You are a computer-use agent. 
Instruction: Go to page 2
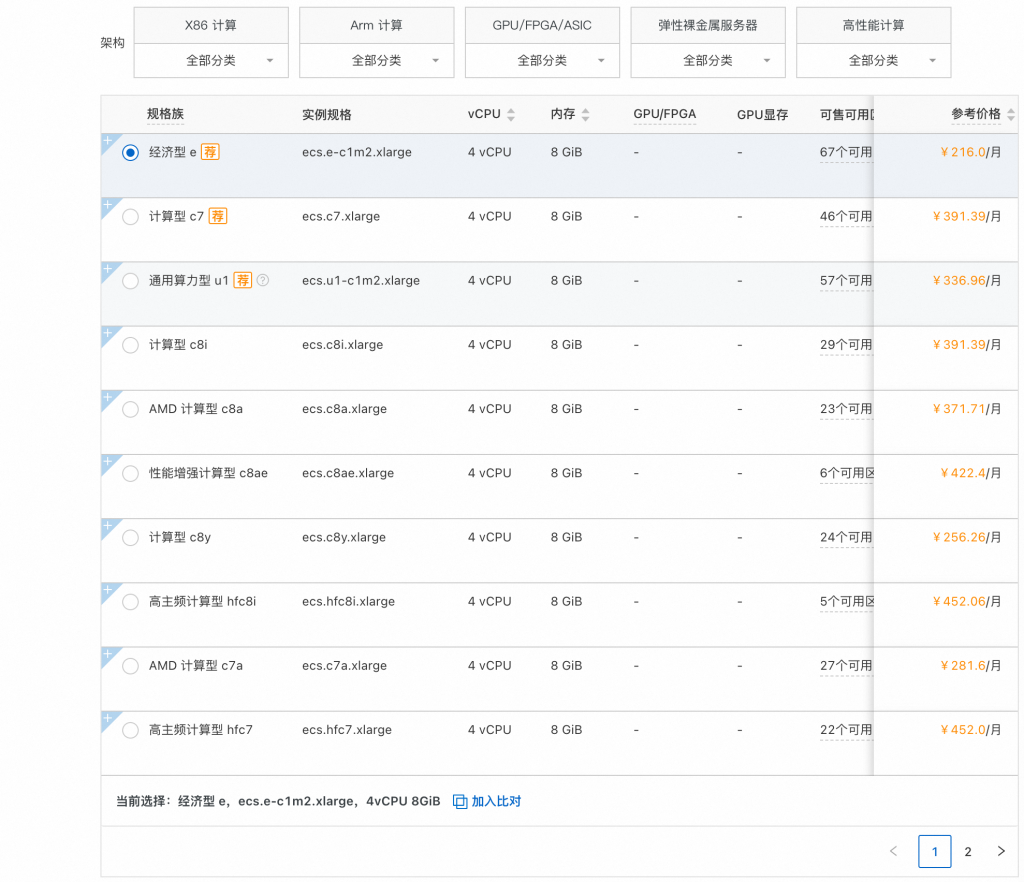968,851
